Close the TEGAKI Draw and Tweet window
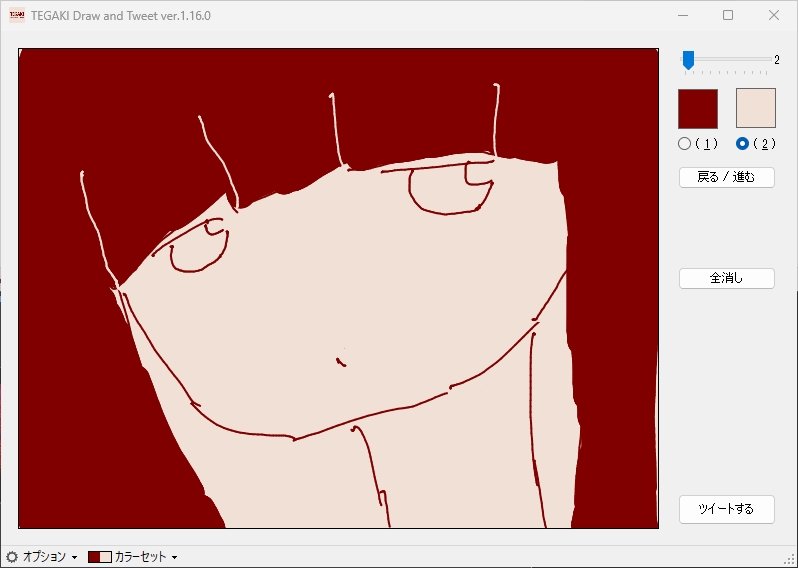Viewport: 798px width, 568px height. coord(773,16)
